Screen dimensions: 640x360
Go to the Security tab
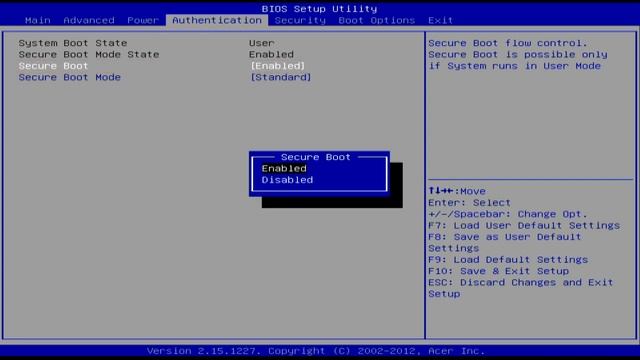pos(300,20)
